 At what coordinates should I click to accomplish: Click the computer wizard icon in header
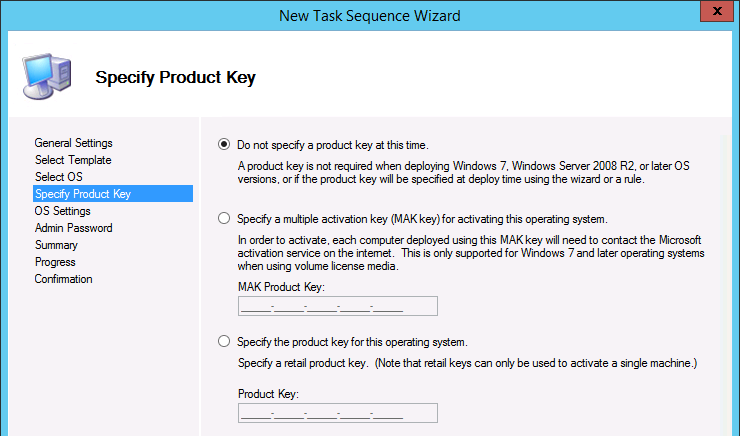(x=47, y=73)
